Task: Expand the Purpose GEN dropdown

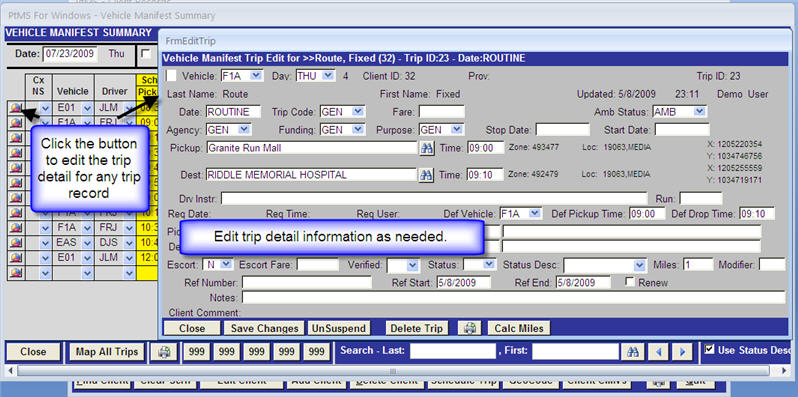Action: click(457, 130)
